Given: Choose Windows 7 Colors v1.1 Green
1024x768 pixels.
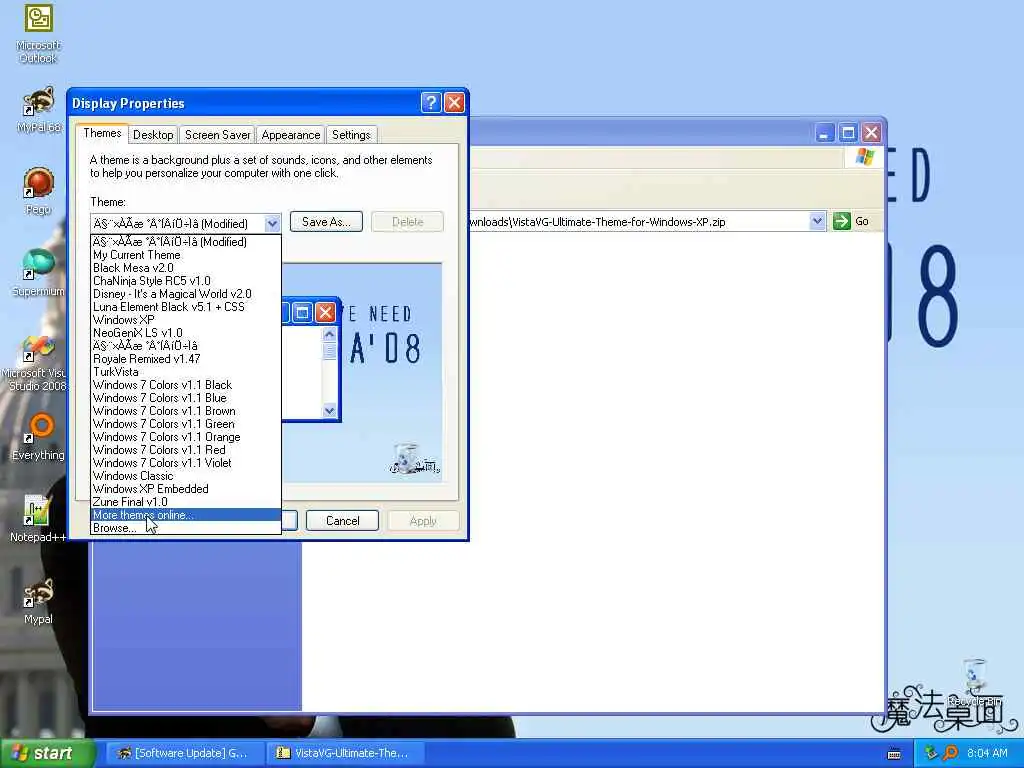Looking at the screenshot, I should click(185, 424).
